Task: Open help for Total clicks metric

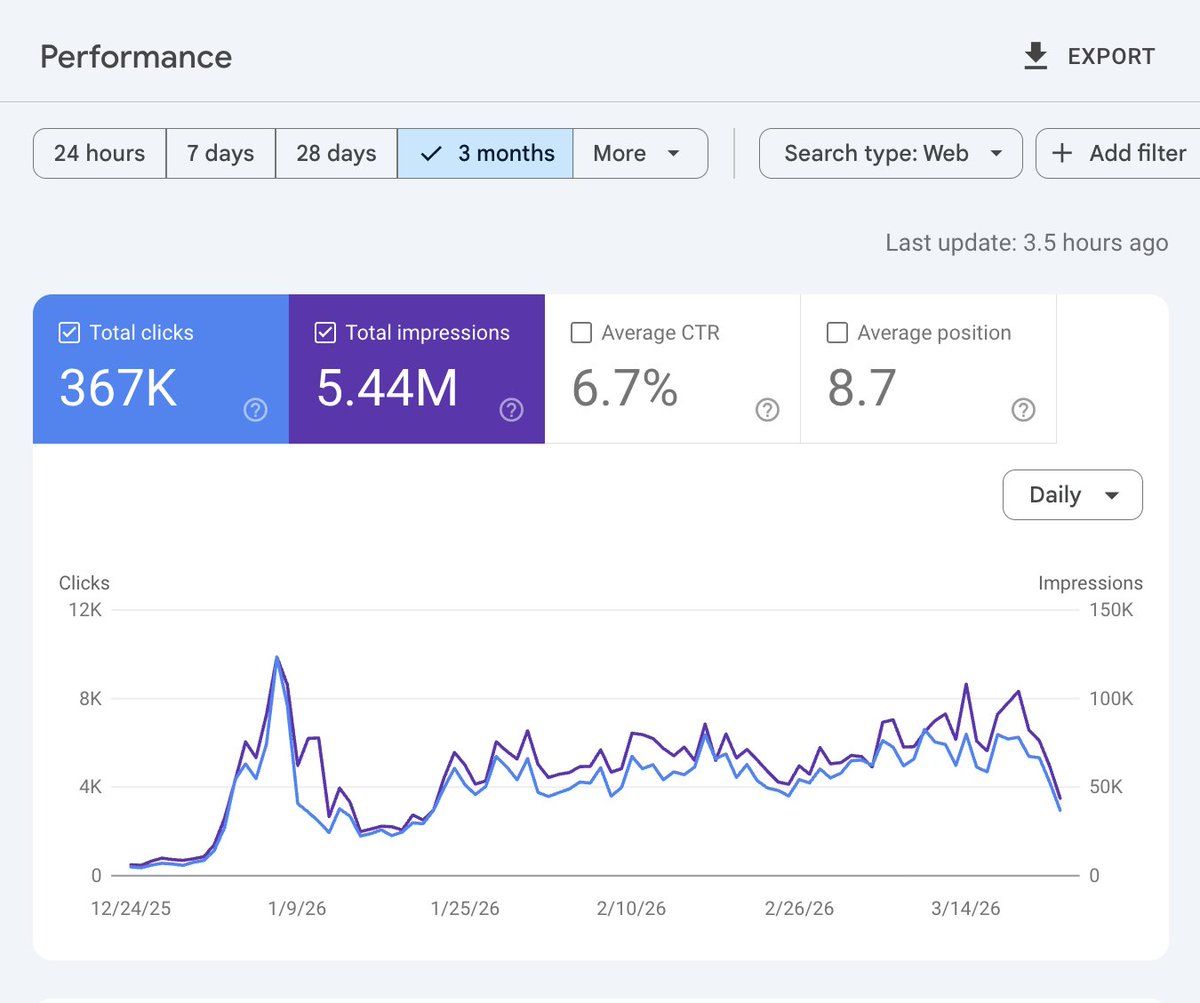Action: tap(255, 410)
